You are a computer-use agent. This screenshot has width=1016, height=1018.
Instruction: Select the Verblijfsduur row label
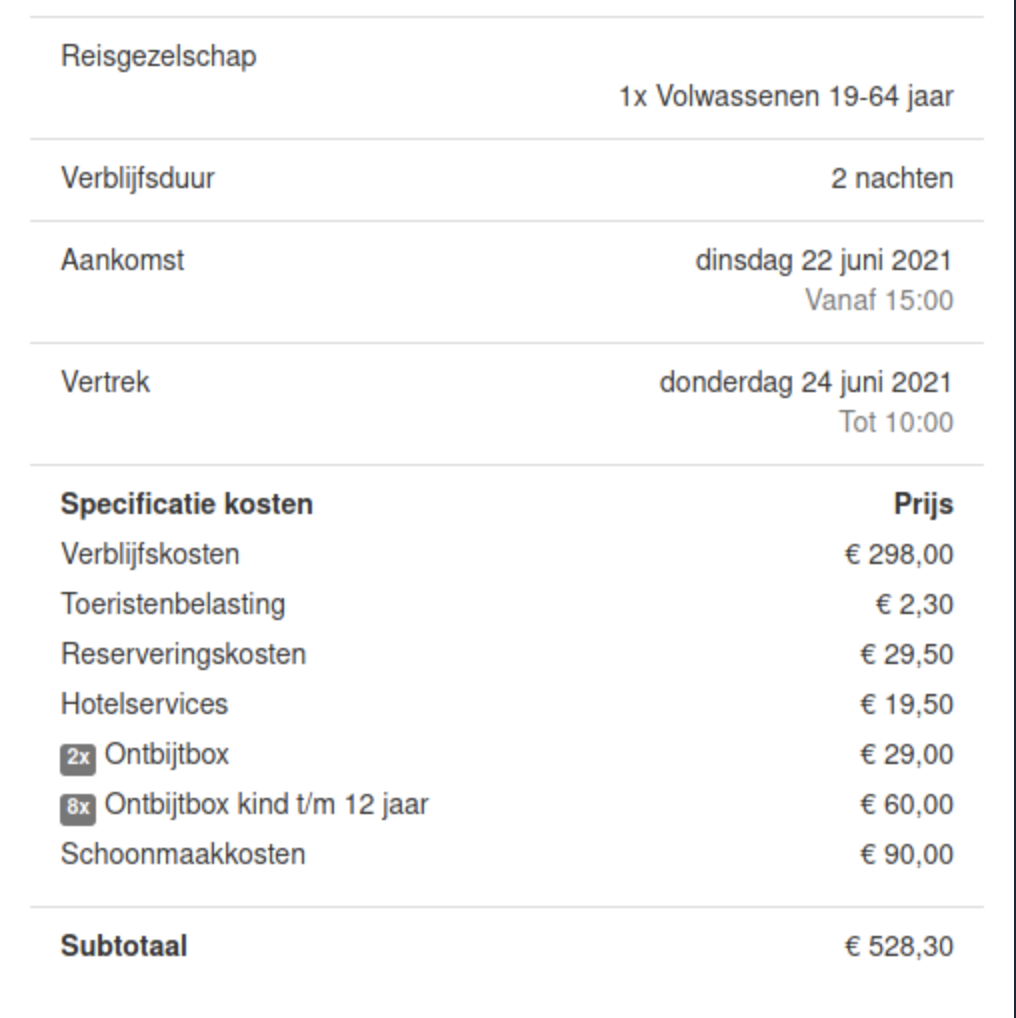tap(138, 179)
